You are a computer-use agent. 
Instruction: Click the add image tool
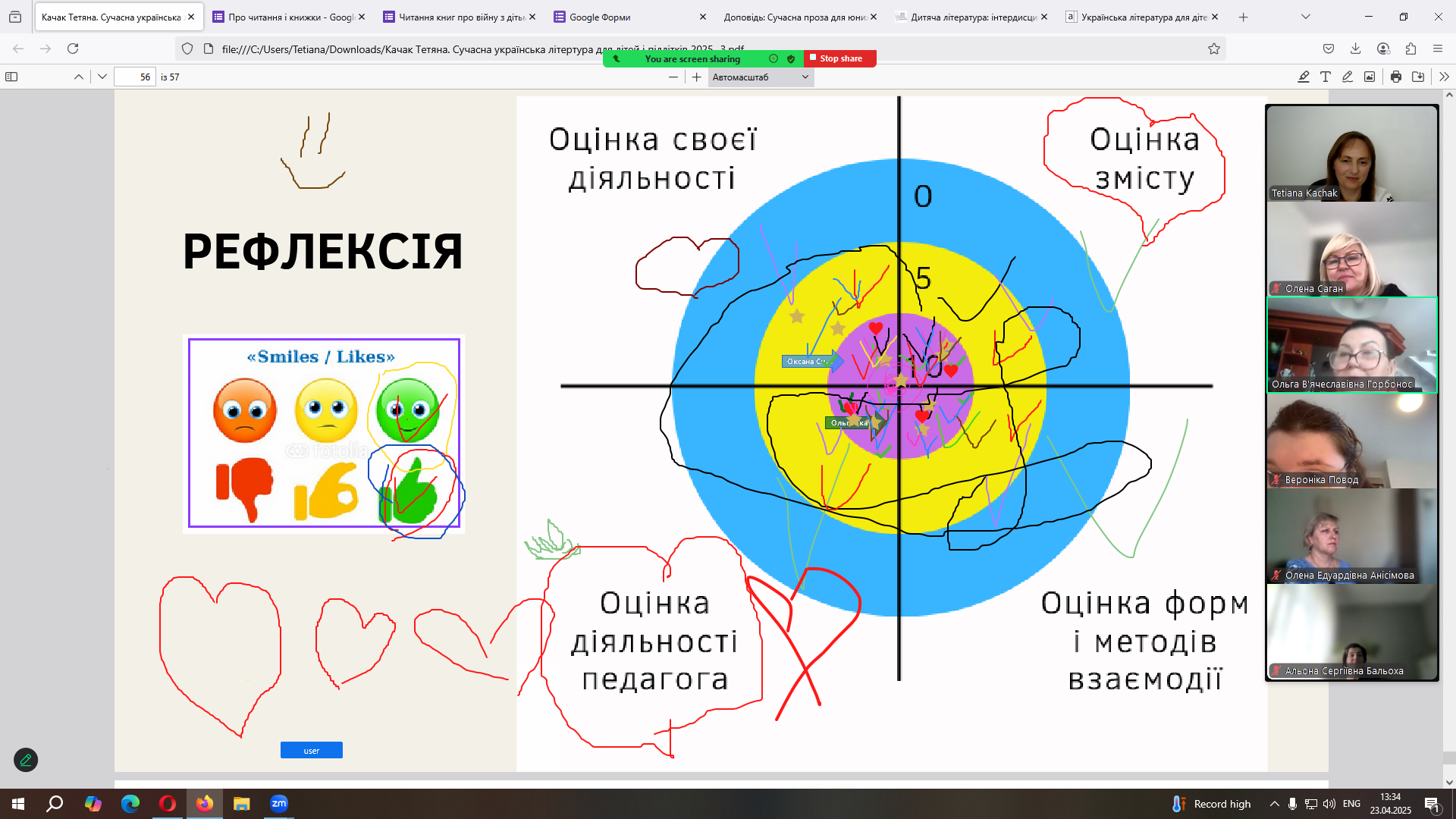click(x=1370, y=77)
